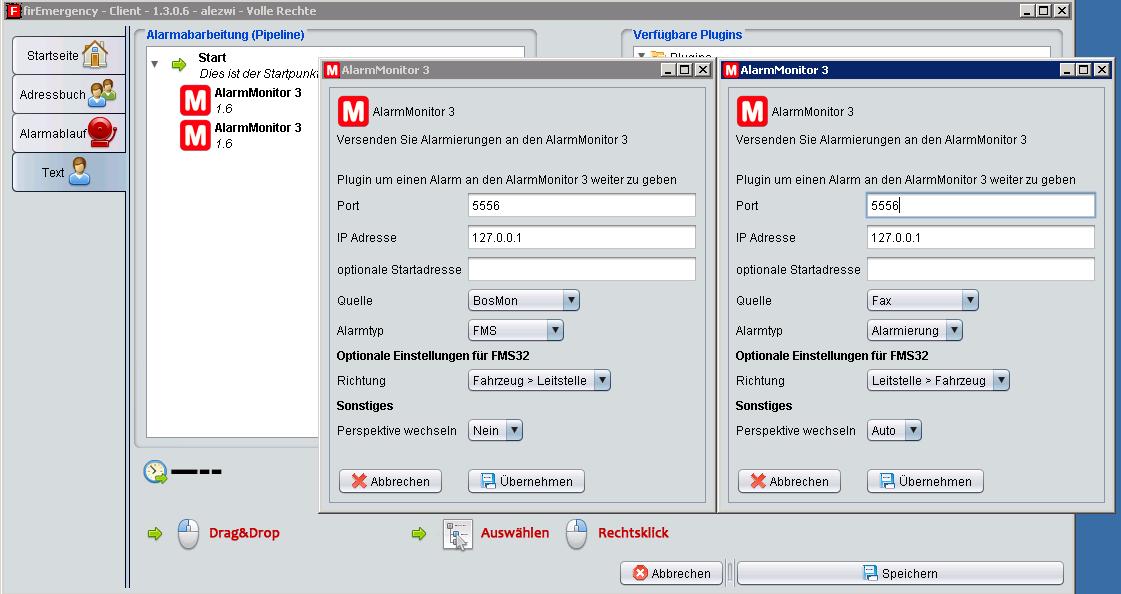Screen dimensions: 1121x594
Task: Click the floppy disk icon on Speichern
Action: pyautogui.click(x=870, y=573)
